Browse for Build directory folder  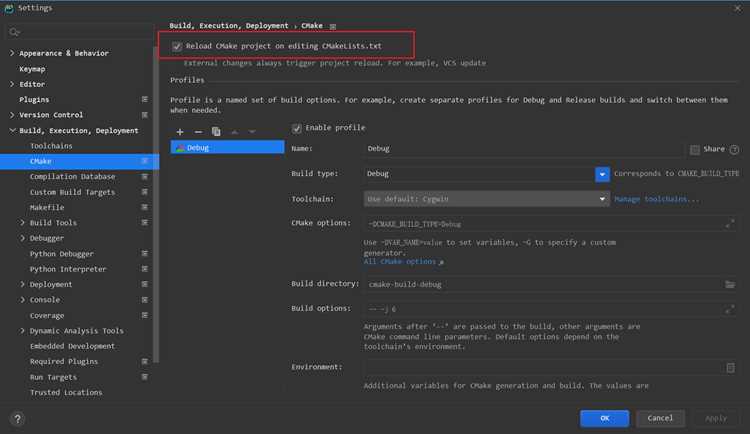pyautogui.click(x=730, y=284)
